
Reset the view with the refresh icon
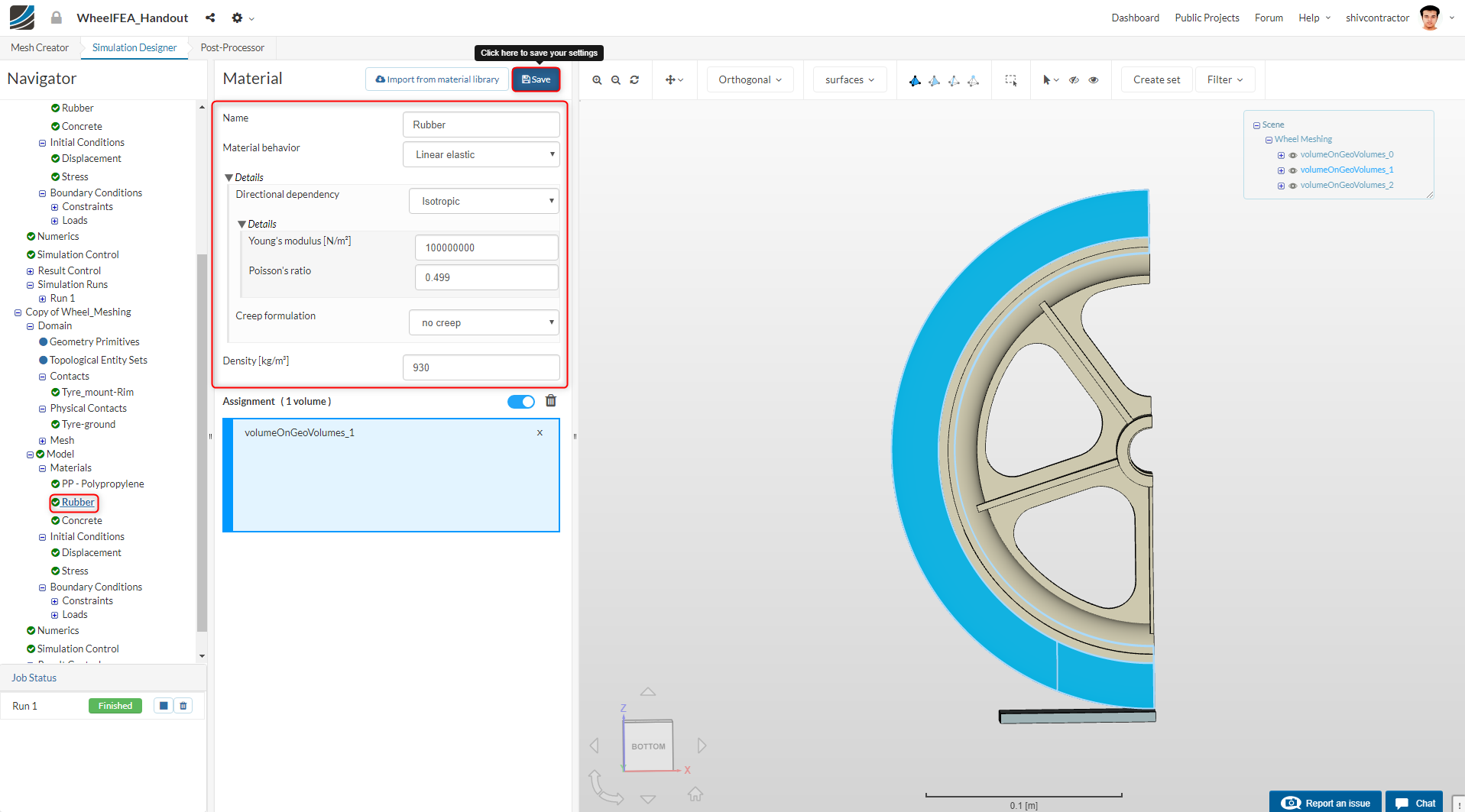point(634,80)
